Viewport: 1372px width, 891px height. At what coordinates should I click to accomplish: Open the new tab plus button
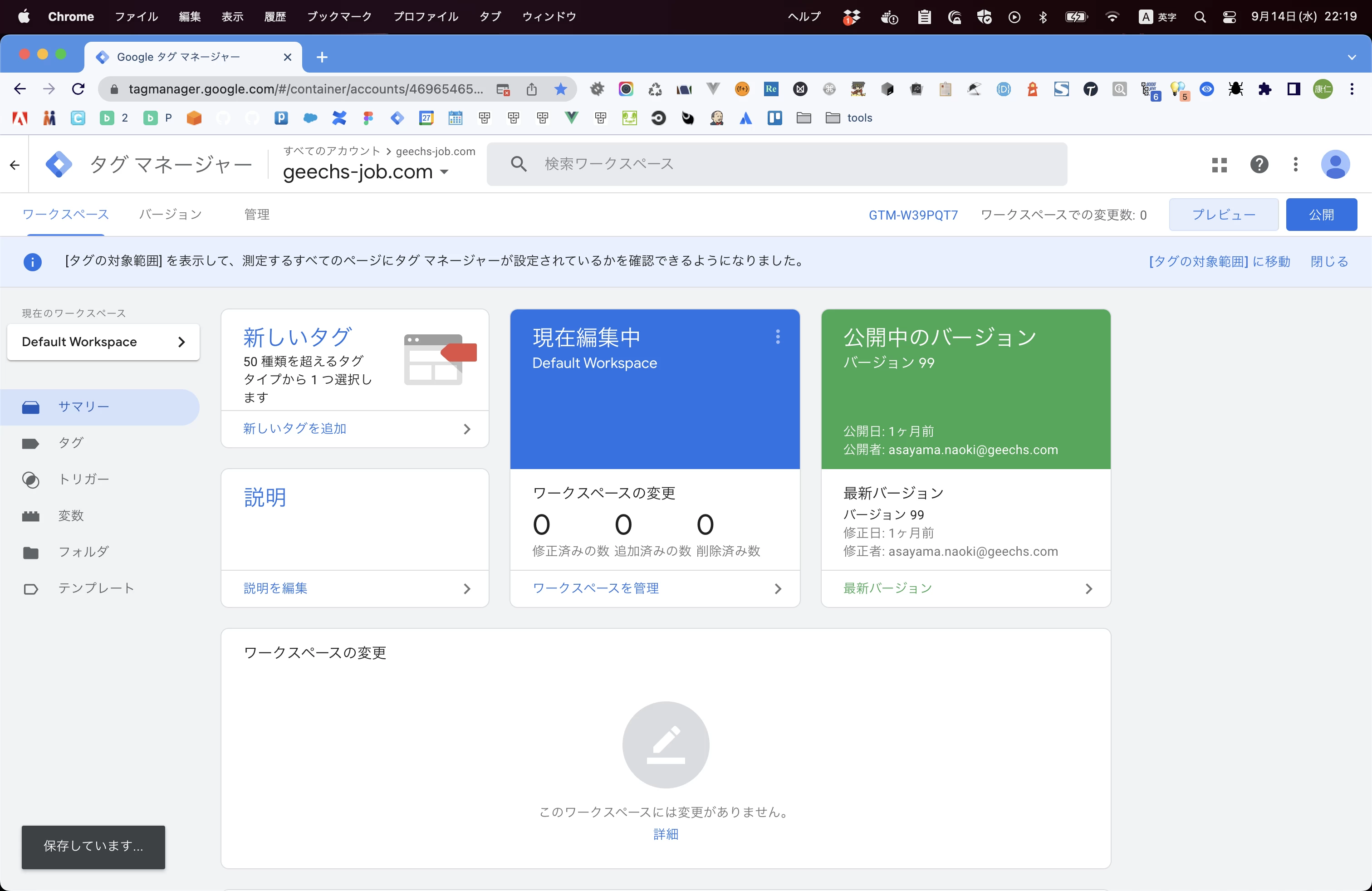tap(322, 57)
